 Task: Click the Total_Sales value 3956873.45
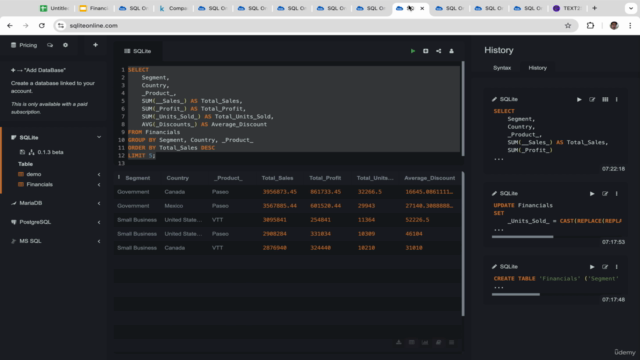280,192
